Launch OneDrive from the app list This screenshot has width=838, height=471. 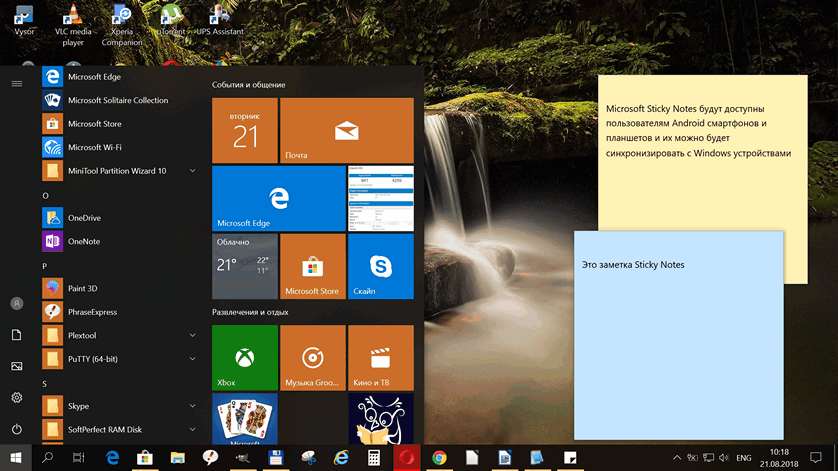(121, 218)
